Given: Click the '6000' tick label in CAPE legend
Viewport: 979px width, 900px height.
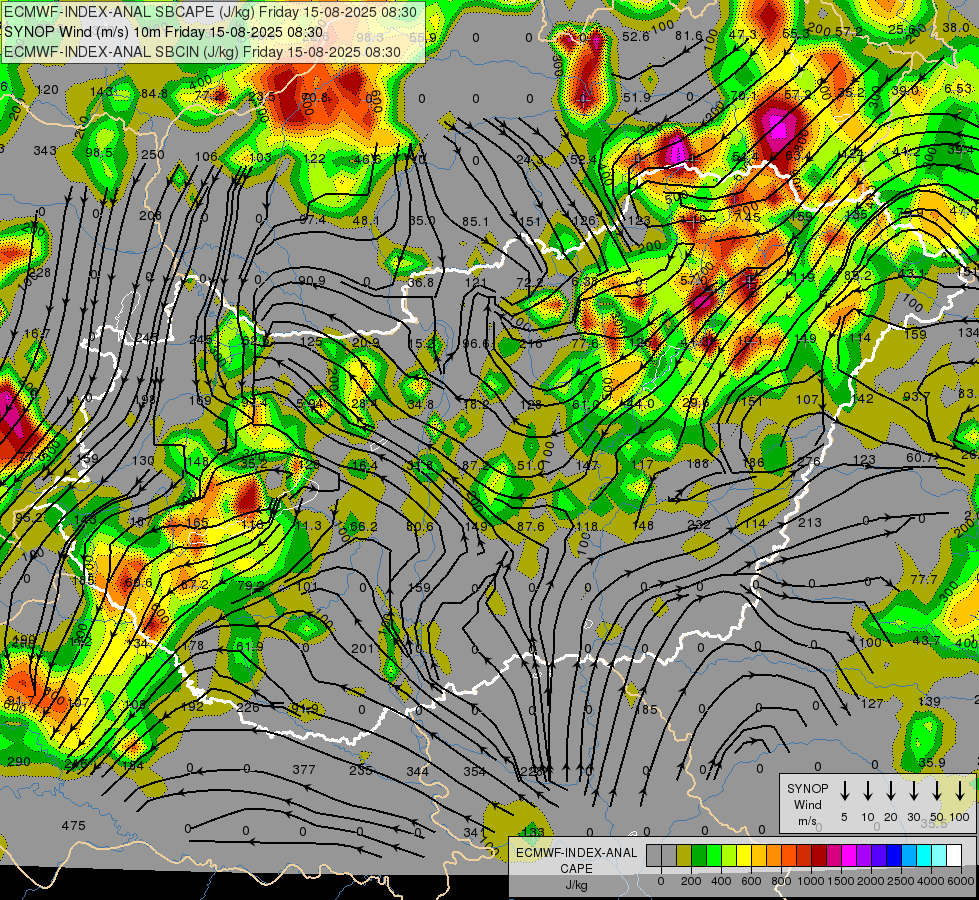Looking at the screenshot, I should 962,881.
